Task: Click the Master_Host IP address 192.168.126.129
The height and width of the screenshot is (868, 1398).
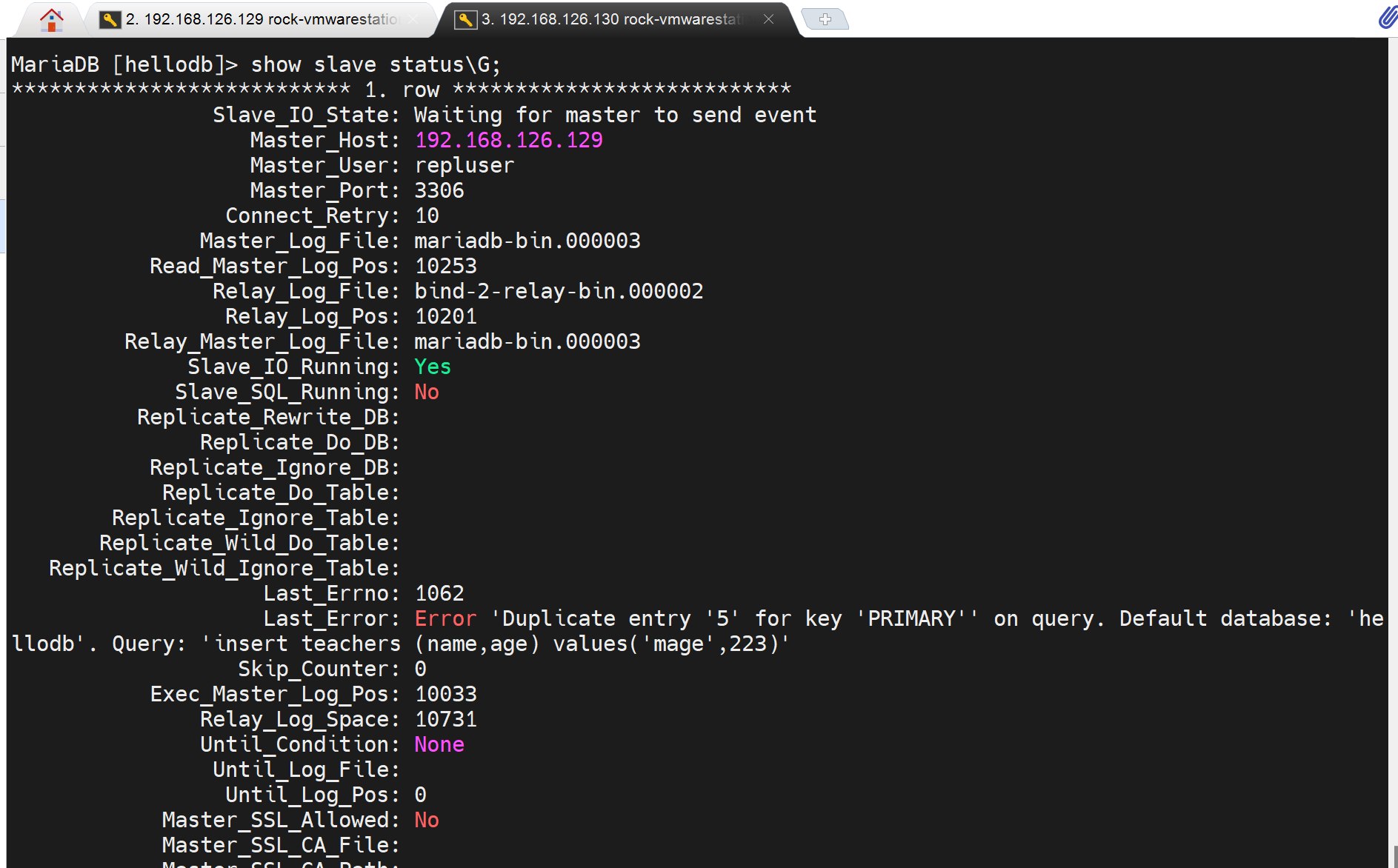Action: (508, 140)
